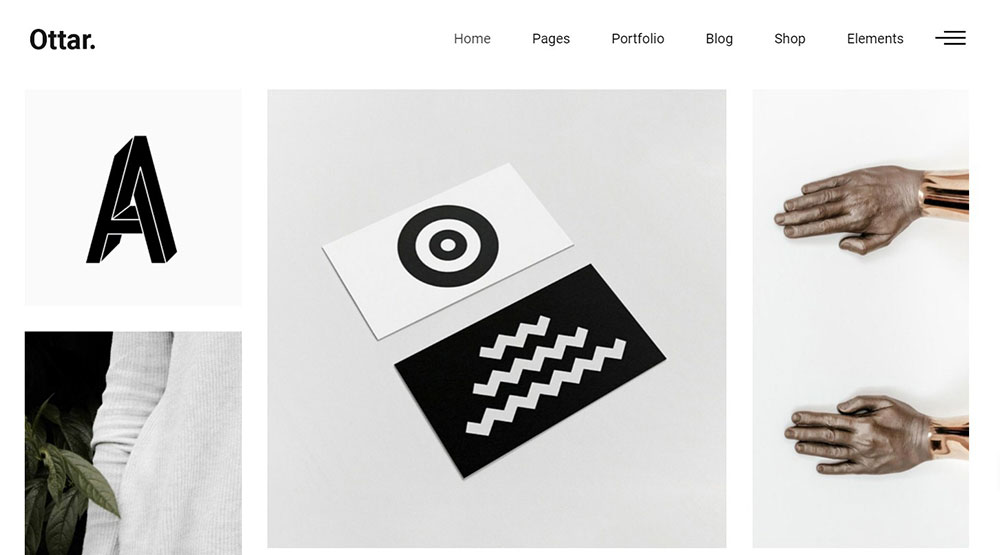Click the black zigzag pattern card

pos(530,371)
